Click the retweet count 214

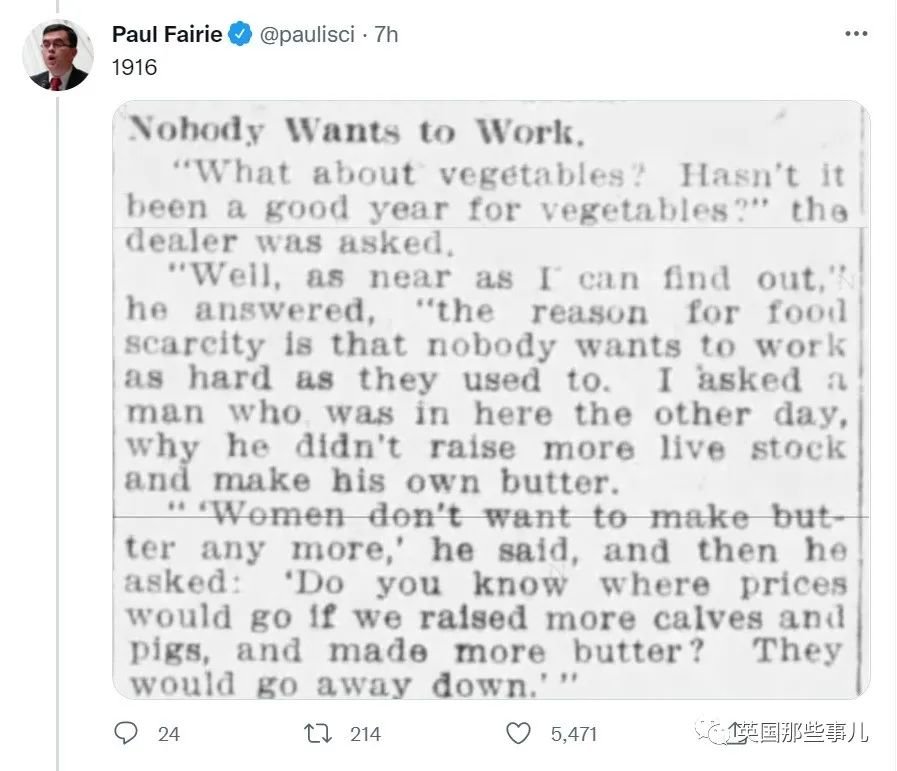[365, 734]
